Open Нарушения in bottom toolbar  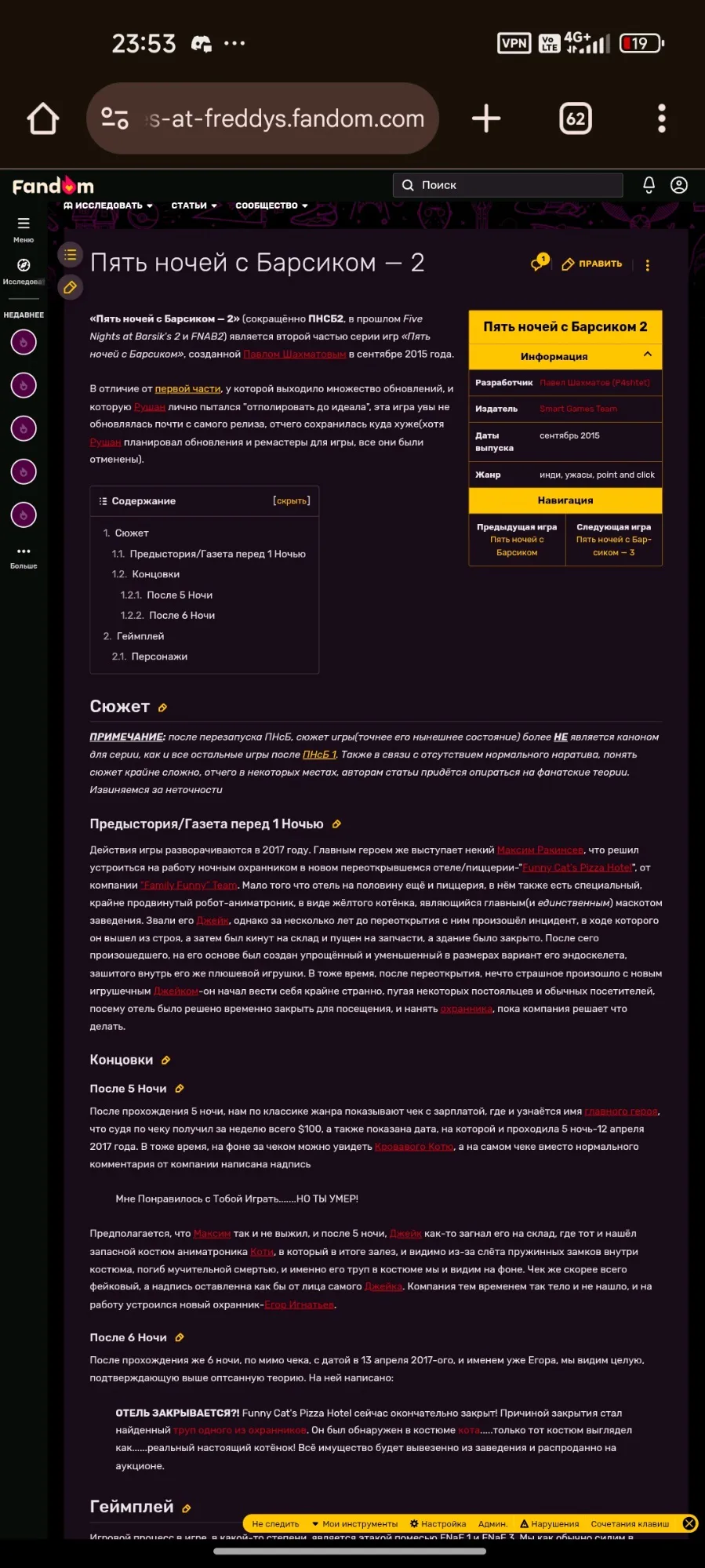[550, 1524]
